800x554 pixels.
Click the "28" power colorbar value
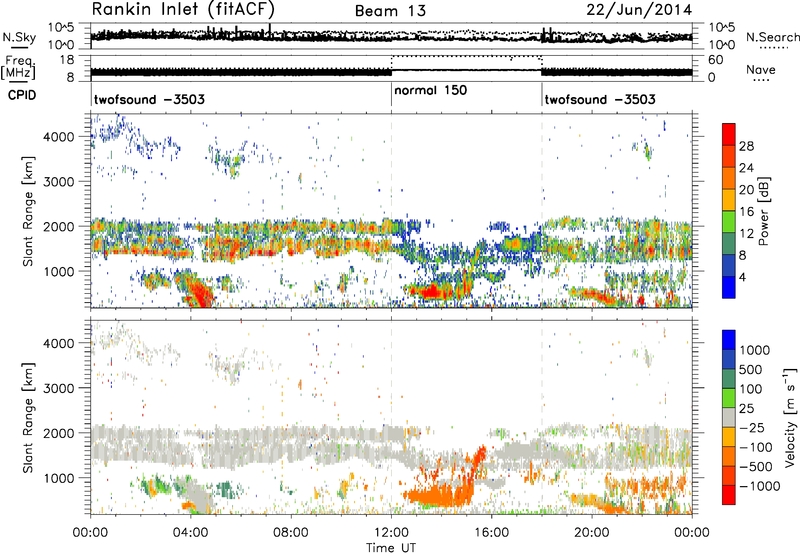746,146
